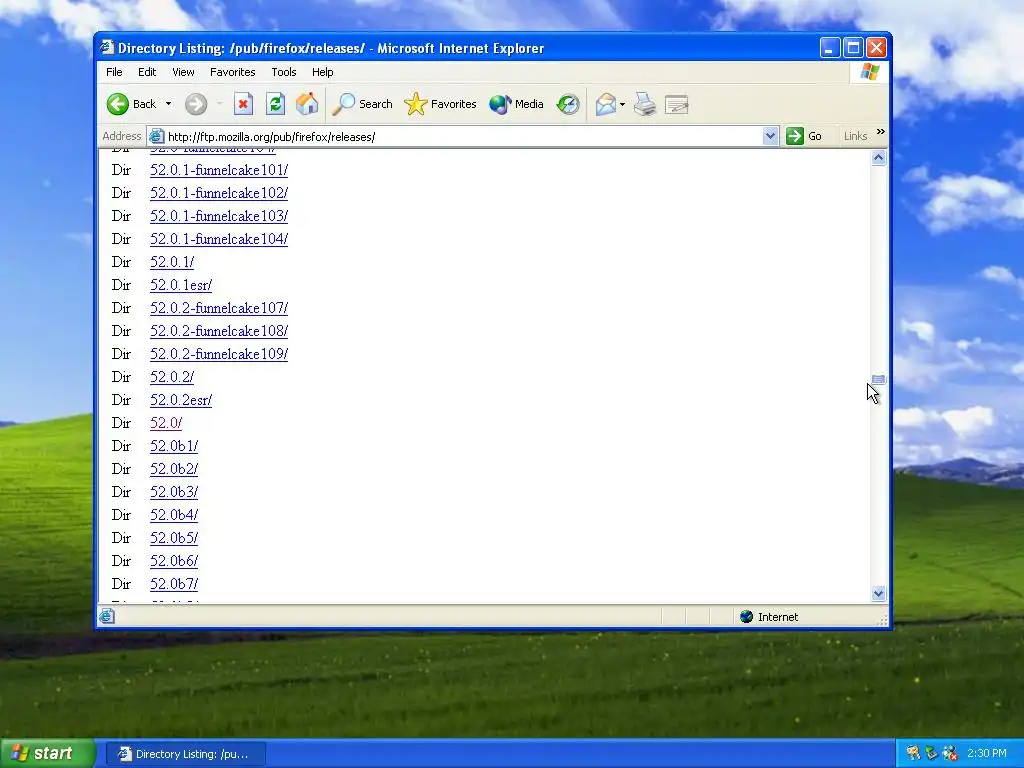Open the 52.0b3/ directory link

[x=174, y=492]
